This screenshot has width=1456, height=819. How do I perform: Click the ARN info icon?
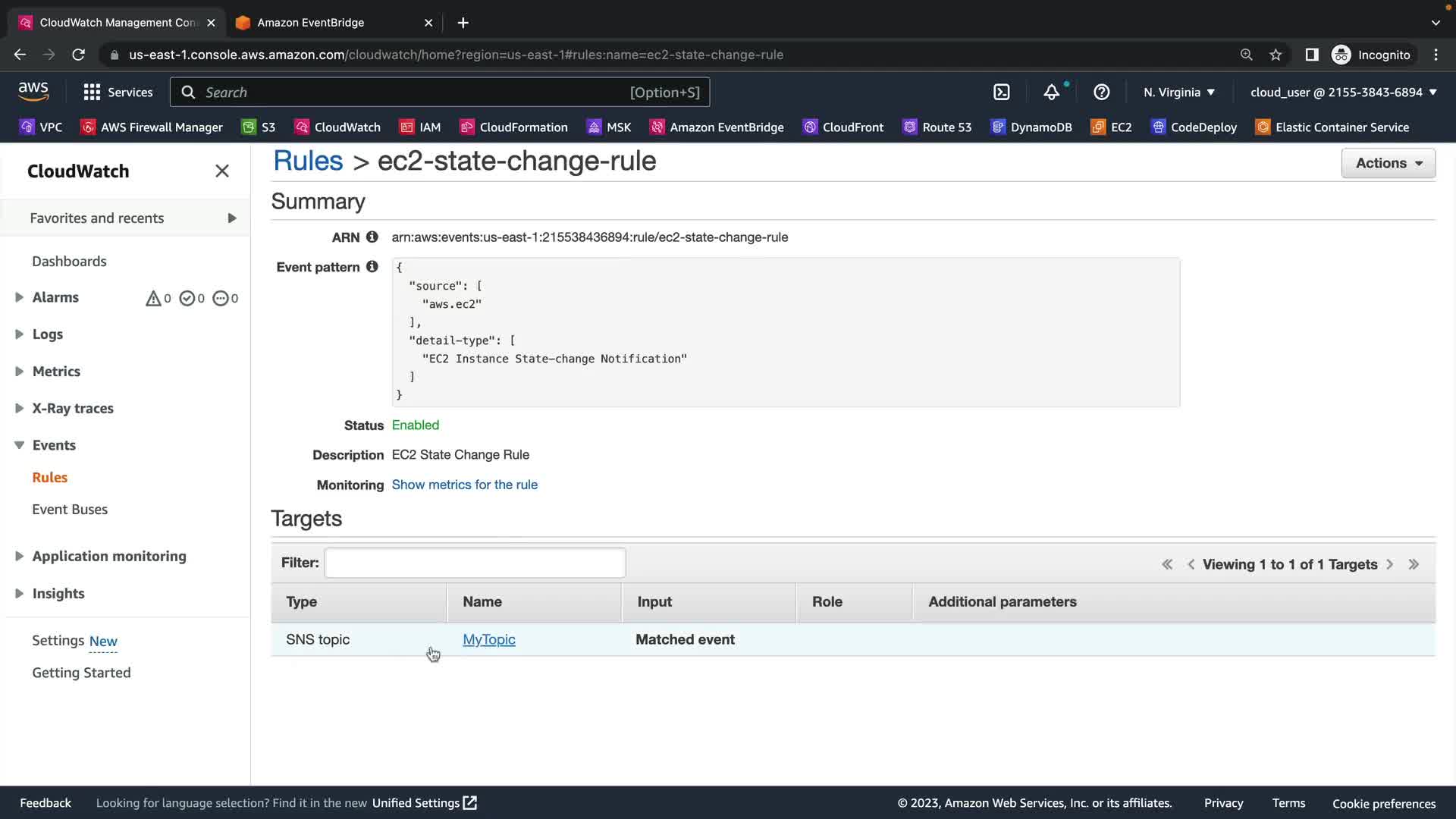pyautogui.click(x=372, y=237)
